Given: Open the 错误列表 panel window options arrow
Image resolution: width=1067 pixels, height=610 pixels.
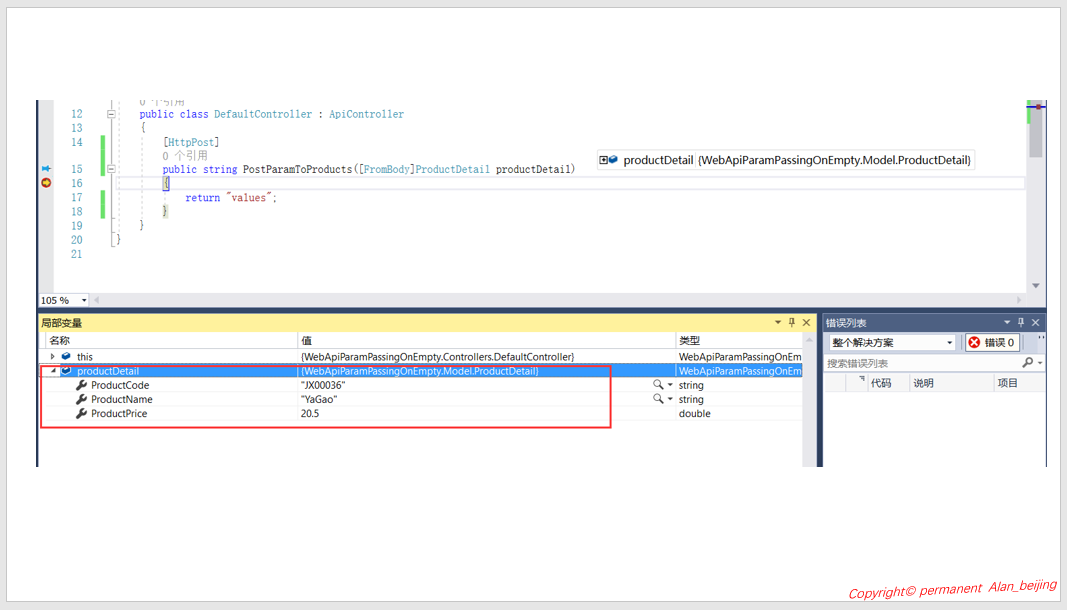Looking at the screenshot, I should coord(1007,323).
